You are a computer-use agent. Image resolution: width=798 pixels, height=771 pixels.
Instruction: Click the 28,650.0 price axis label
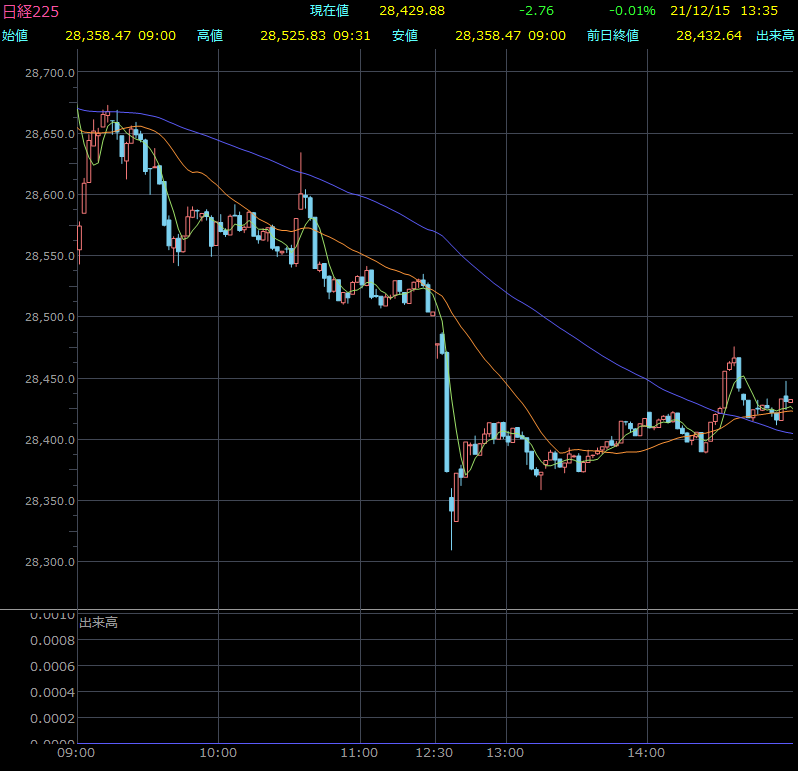50,134
